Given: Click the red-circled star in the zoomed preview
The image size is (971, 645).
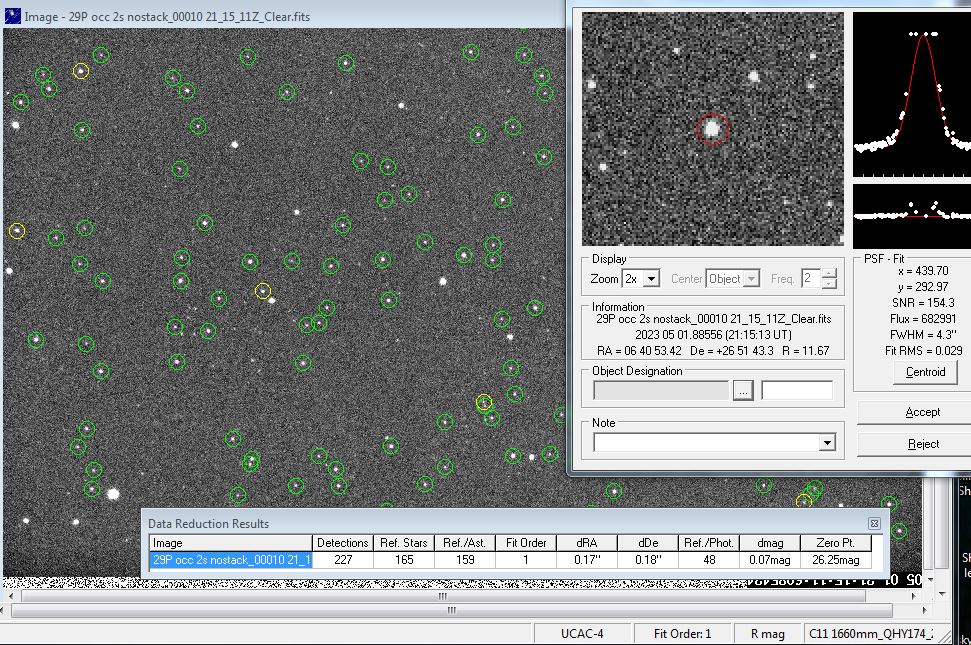Looking at the screenshot, I should [712, 129].
